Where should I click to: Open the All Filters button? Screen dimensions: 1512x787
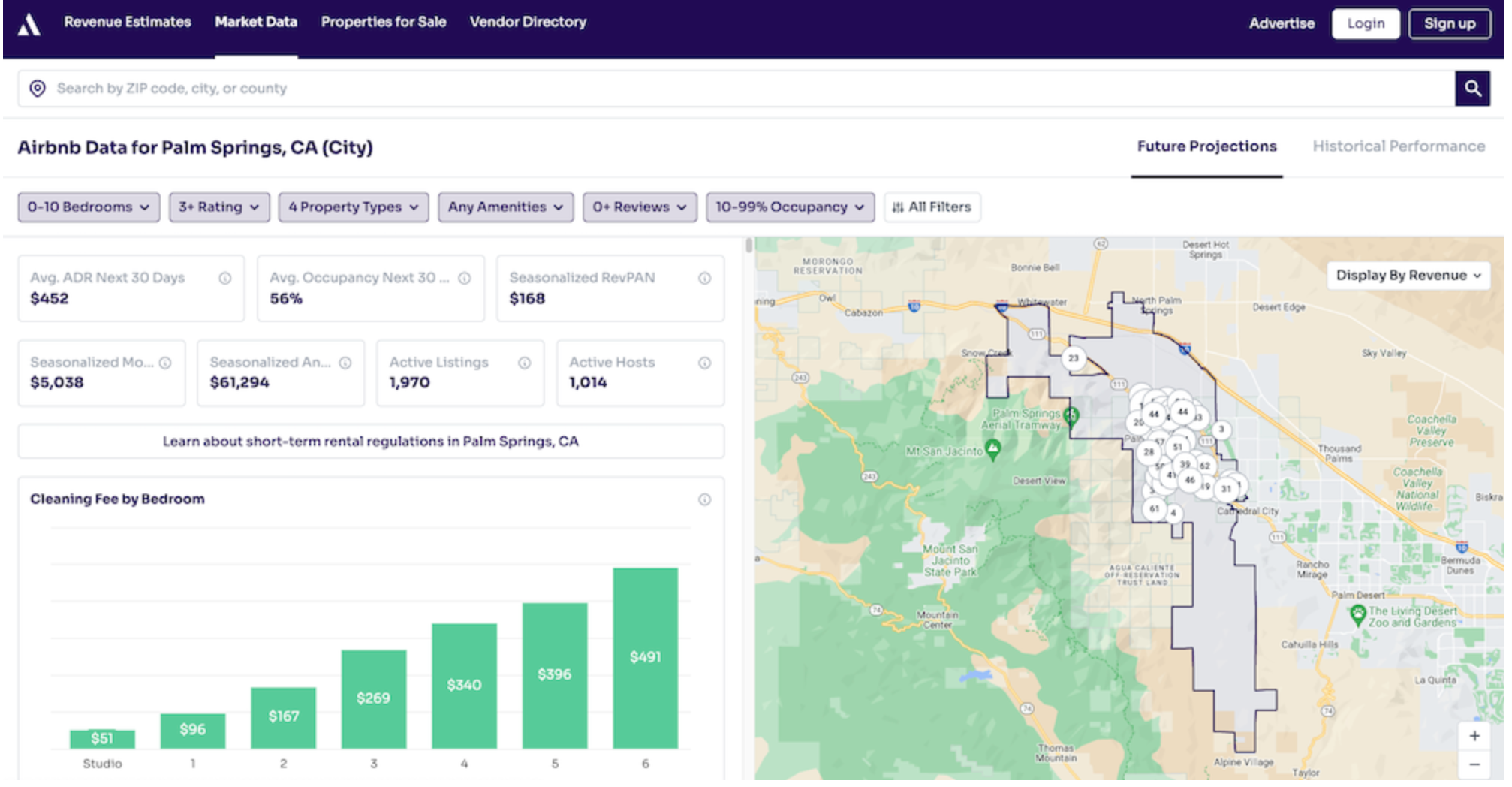point(932,207)
